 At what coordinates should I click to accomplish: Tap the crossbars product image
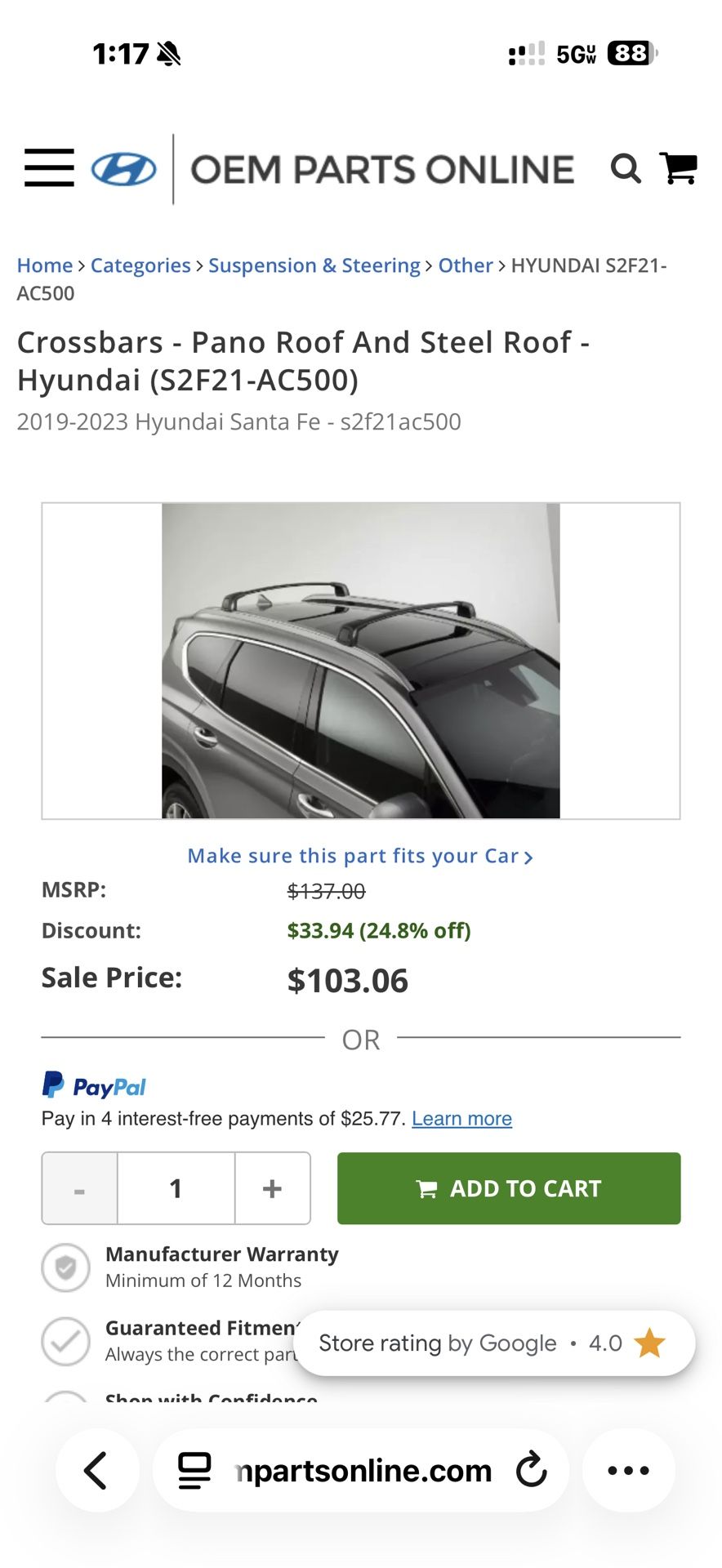360,660
